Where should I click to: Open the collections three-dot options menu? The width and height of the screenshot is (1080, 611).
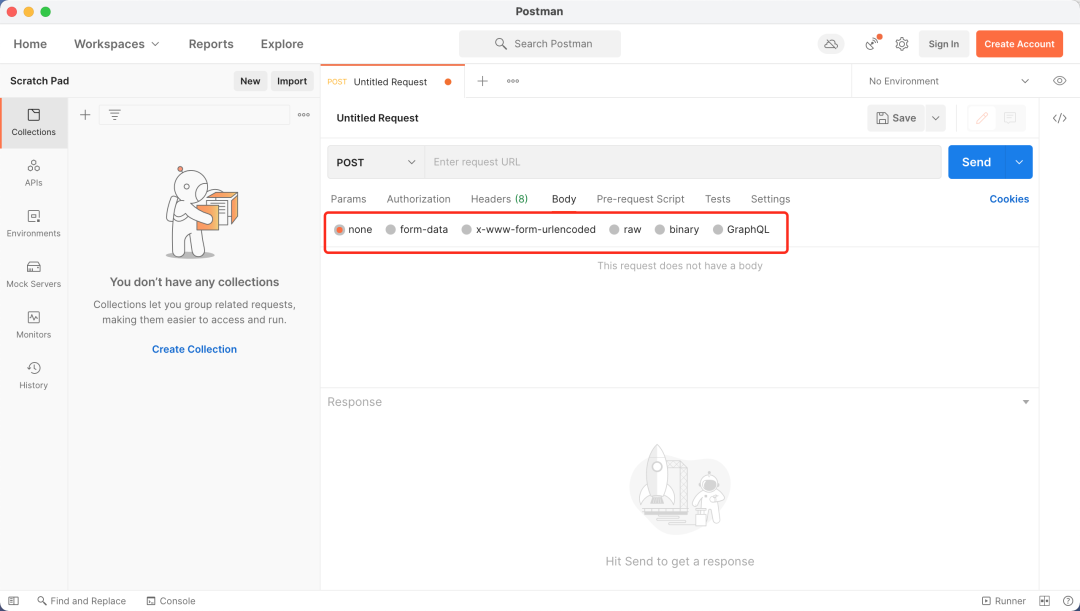click(304, 115)
